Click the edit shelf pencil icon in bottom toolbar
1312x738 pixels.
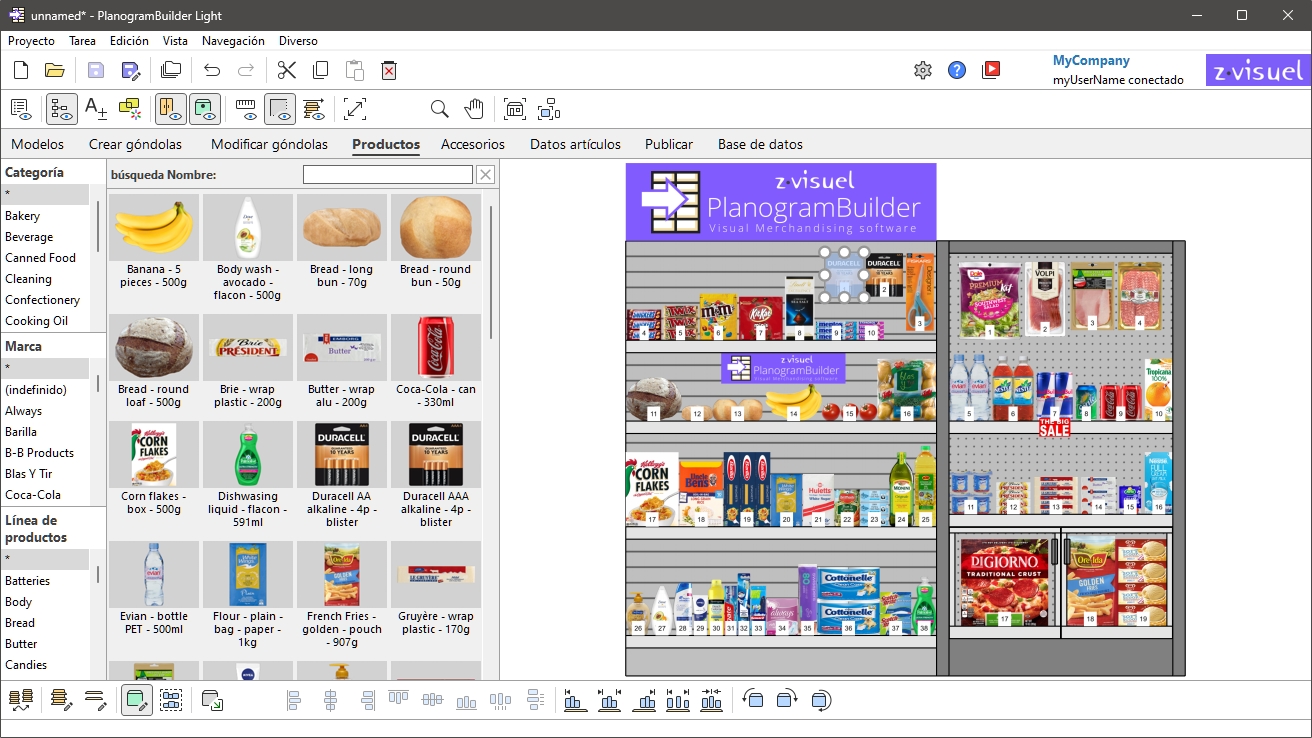pyautogui.click(x=62, y=700)
